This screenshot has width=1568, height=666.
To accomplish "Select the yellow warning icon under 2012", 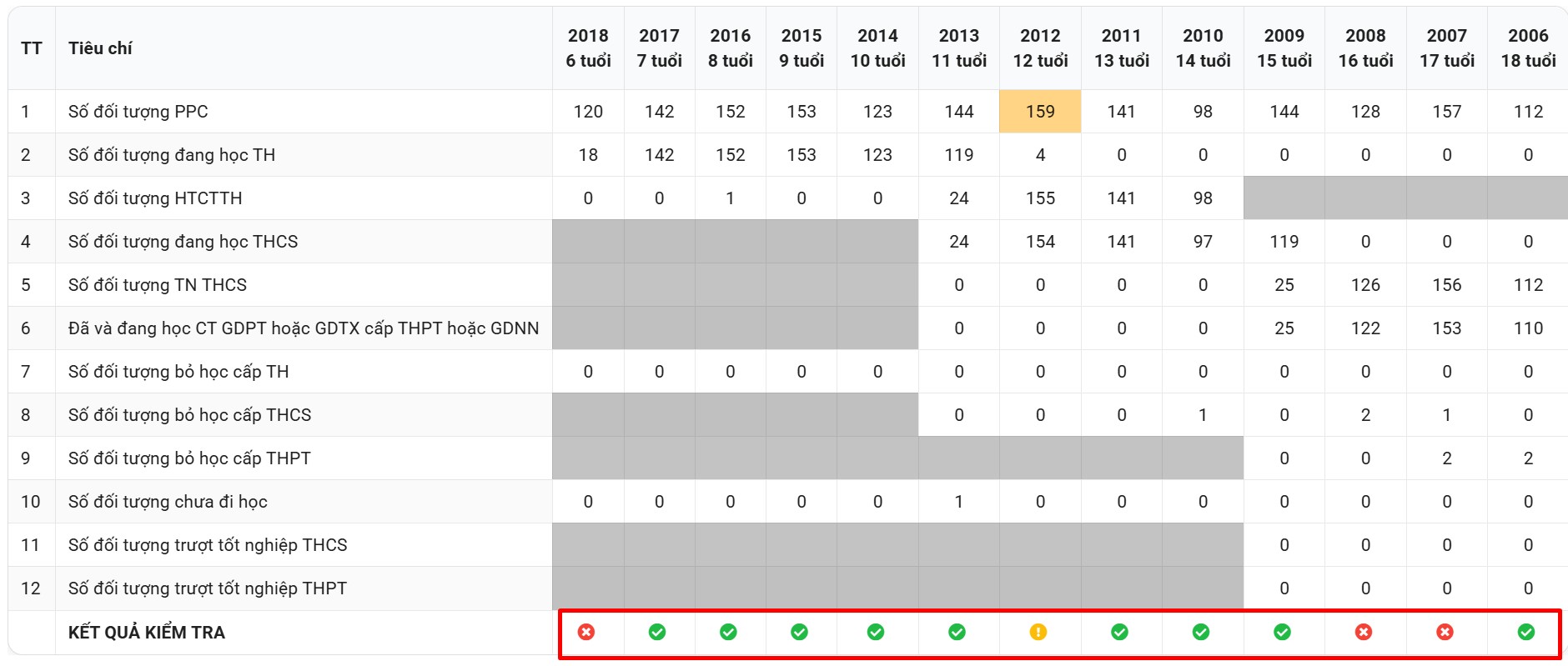I will 1038,632.
